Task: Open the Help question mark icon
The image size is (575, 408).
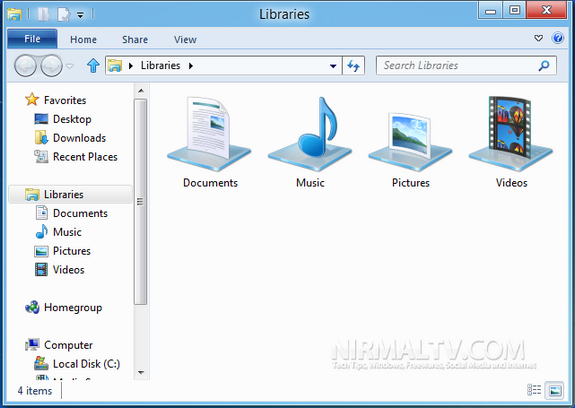Action: pyautogui.click(x=558, y=38)
